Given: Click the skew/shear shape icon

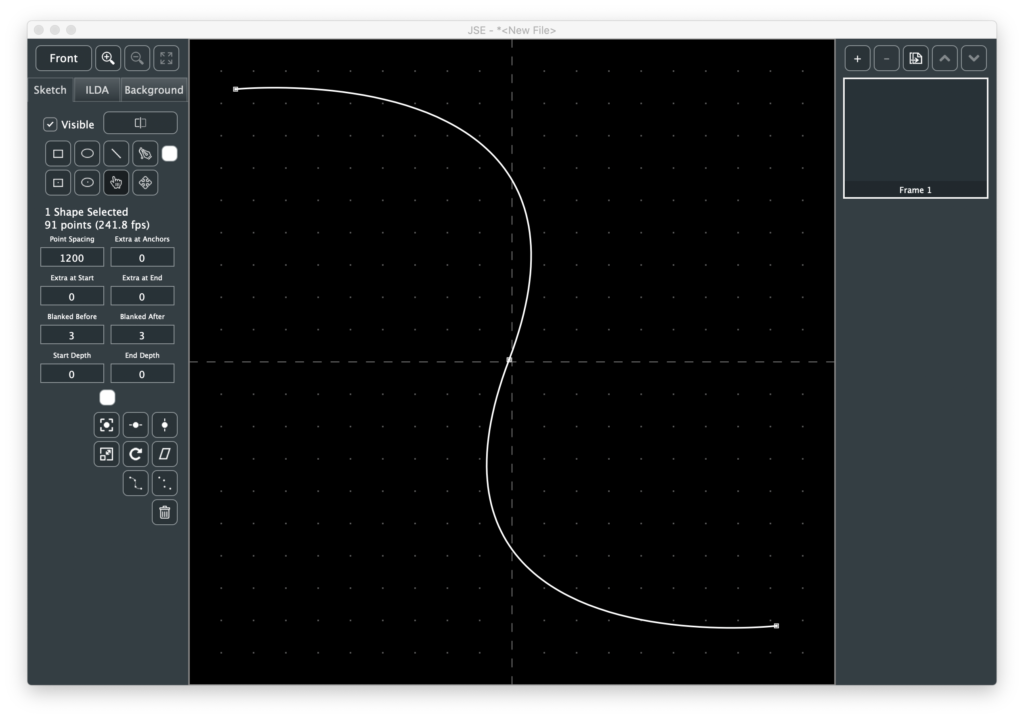Looking at the screenshot, I should (x=165, y=454).
